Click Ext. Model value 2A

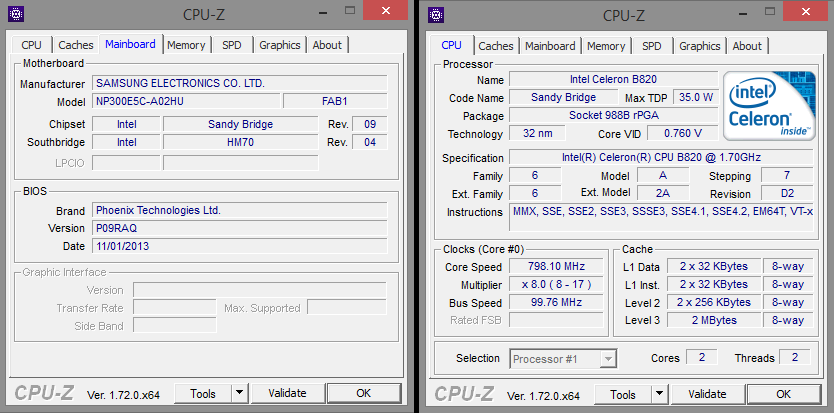point(663,194)
